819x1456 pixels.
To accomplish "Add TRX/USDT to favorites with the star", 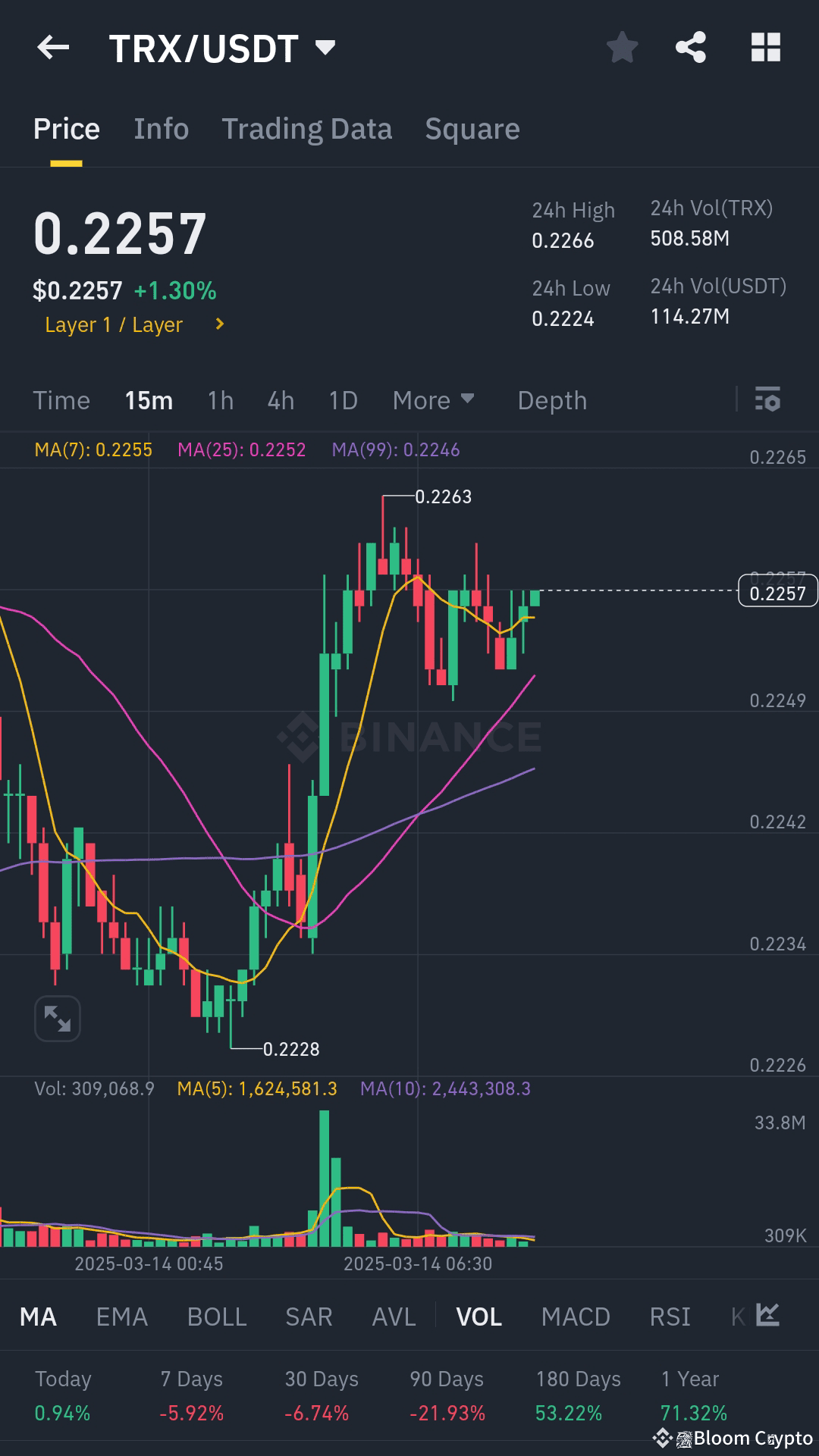I will point(623,47).
